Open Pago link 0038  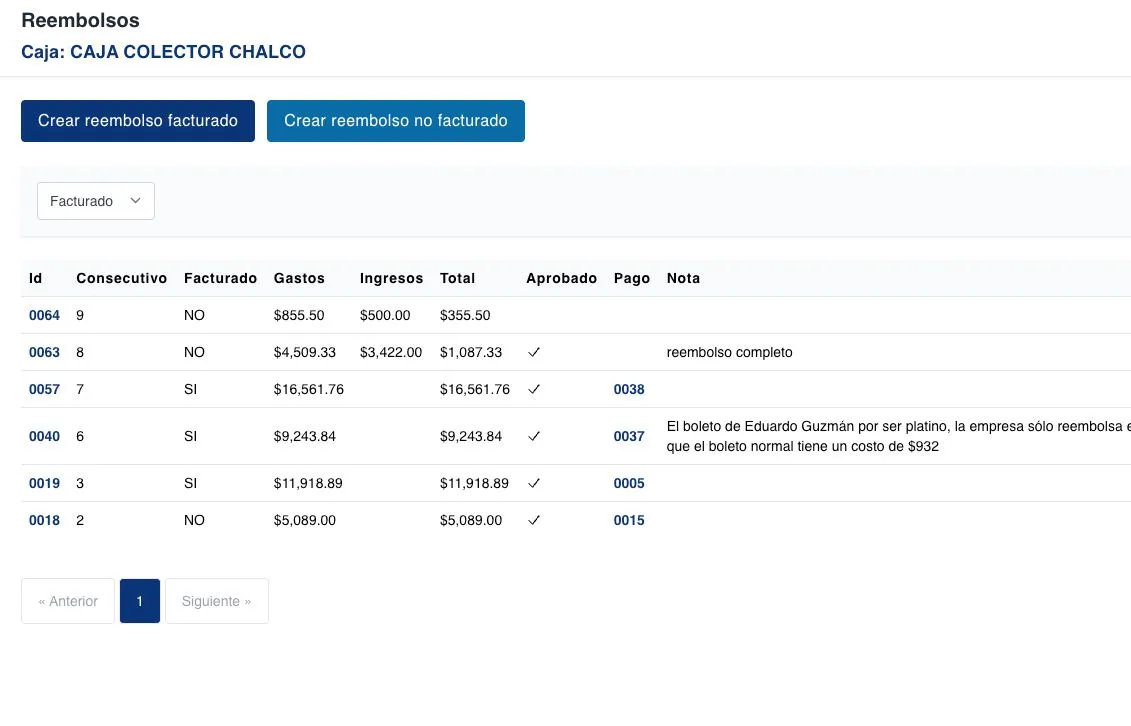629,389
